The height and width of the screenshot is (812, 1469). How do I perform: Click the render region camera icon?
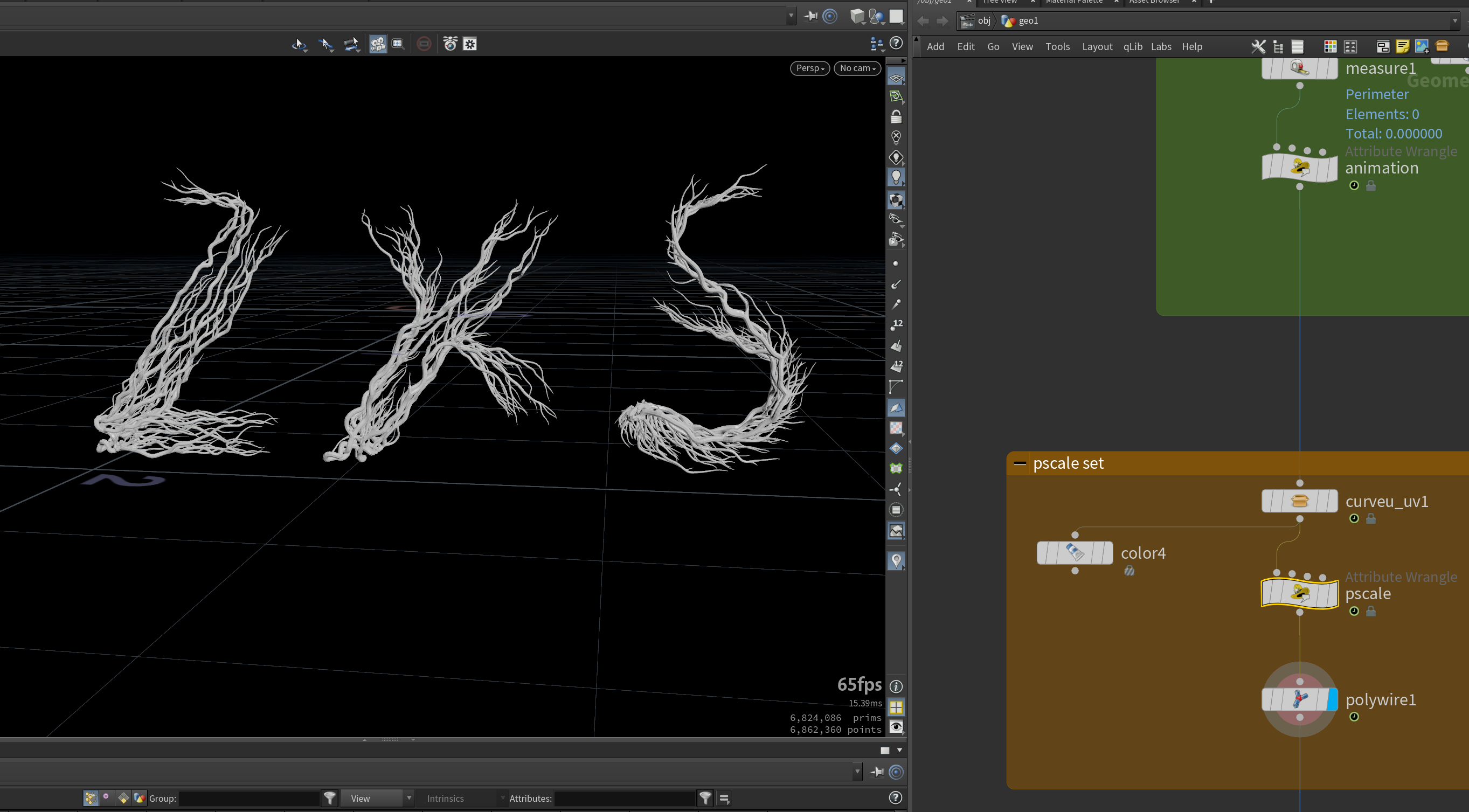point(378,44)
